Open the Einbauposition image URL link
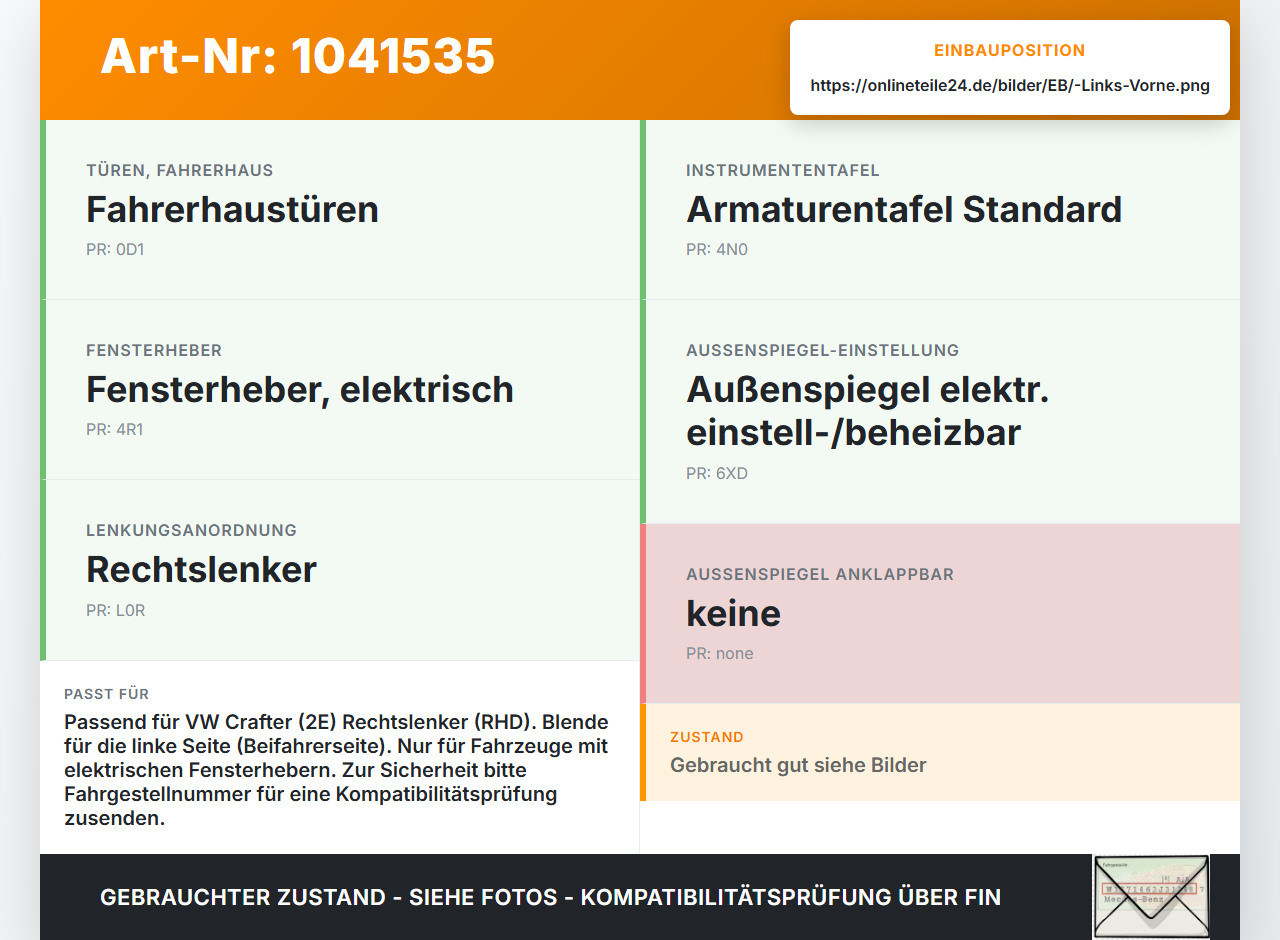This screenshot has width=1280, height=940. [x=1010, y=86]
